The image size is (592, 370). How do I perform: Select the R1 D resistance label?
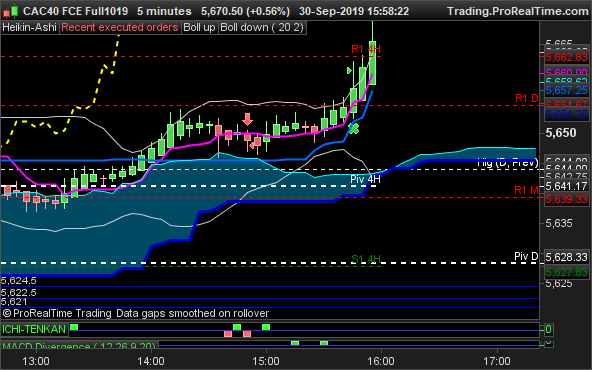tap(527, 98)
